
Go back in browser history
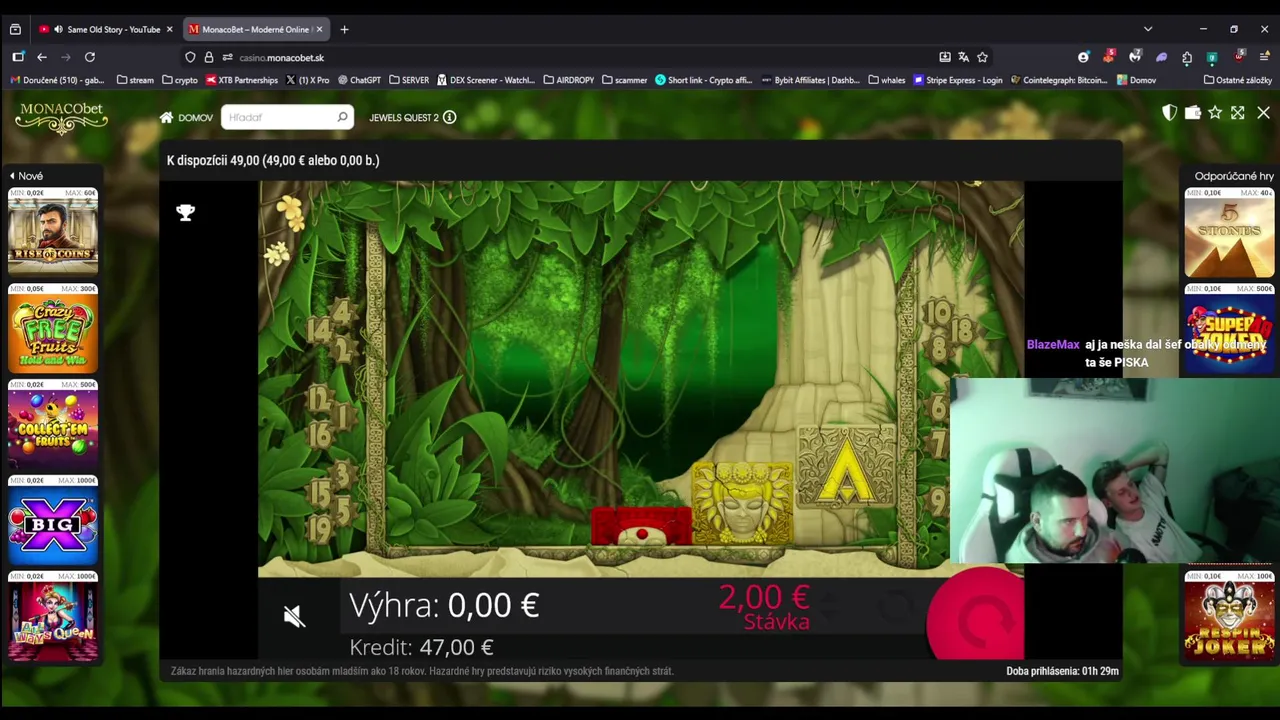pyautogui.click(x=42, y=57)
